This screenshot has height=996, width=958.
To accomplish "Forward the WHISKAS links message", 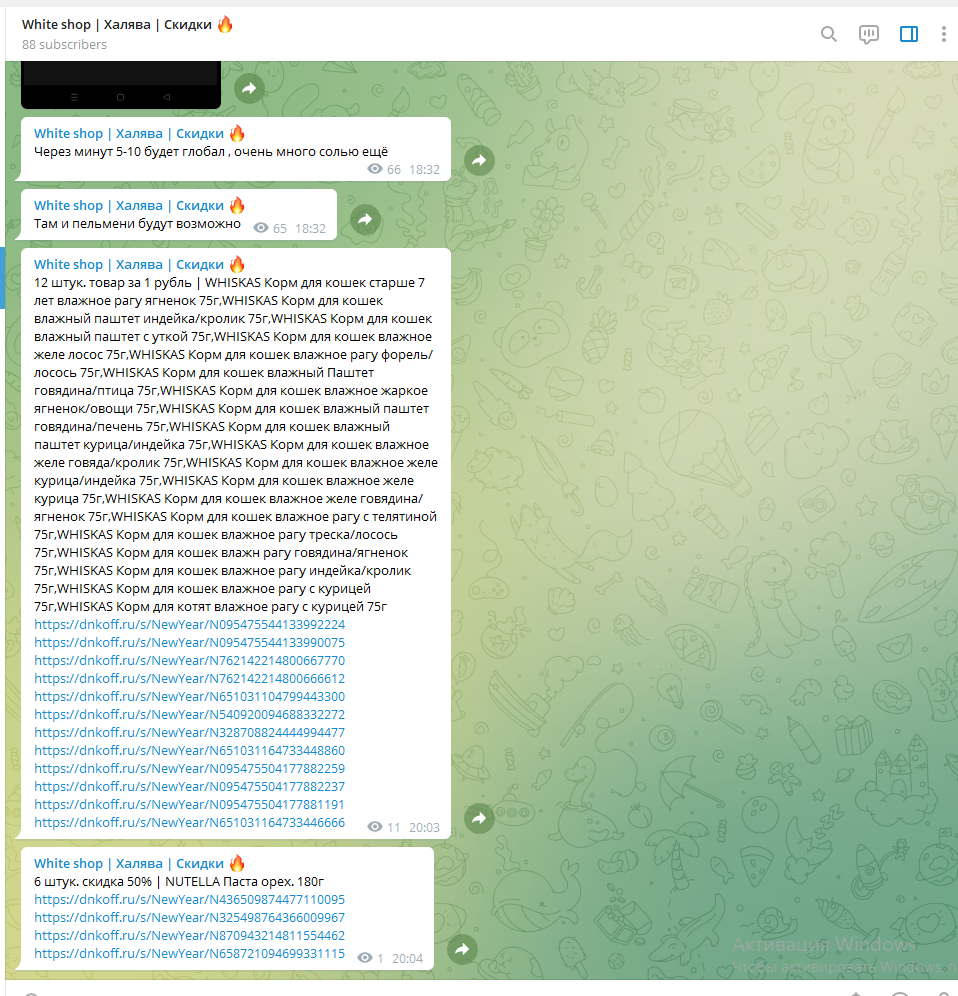I will pyautogui.click(x=479, y=818).
